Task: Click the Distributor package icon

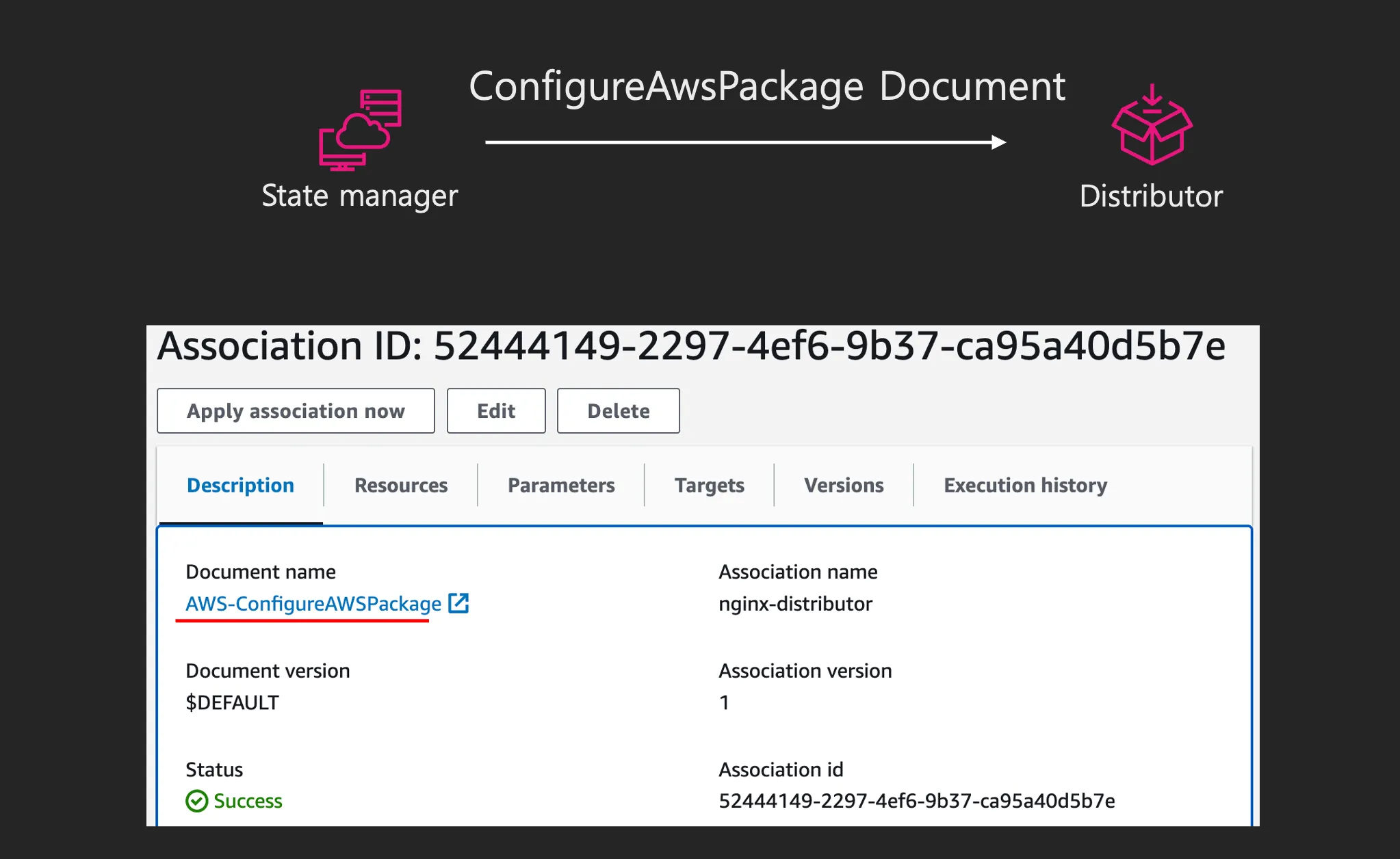Action: [x=1152, y=126]
